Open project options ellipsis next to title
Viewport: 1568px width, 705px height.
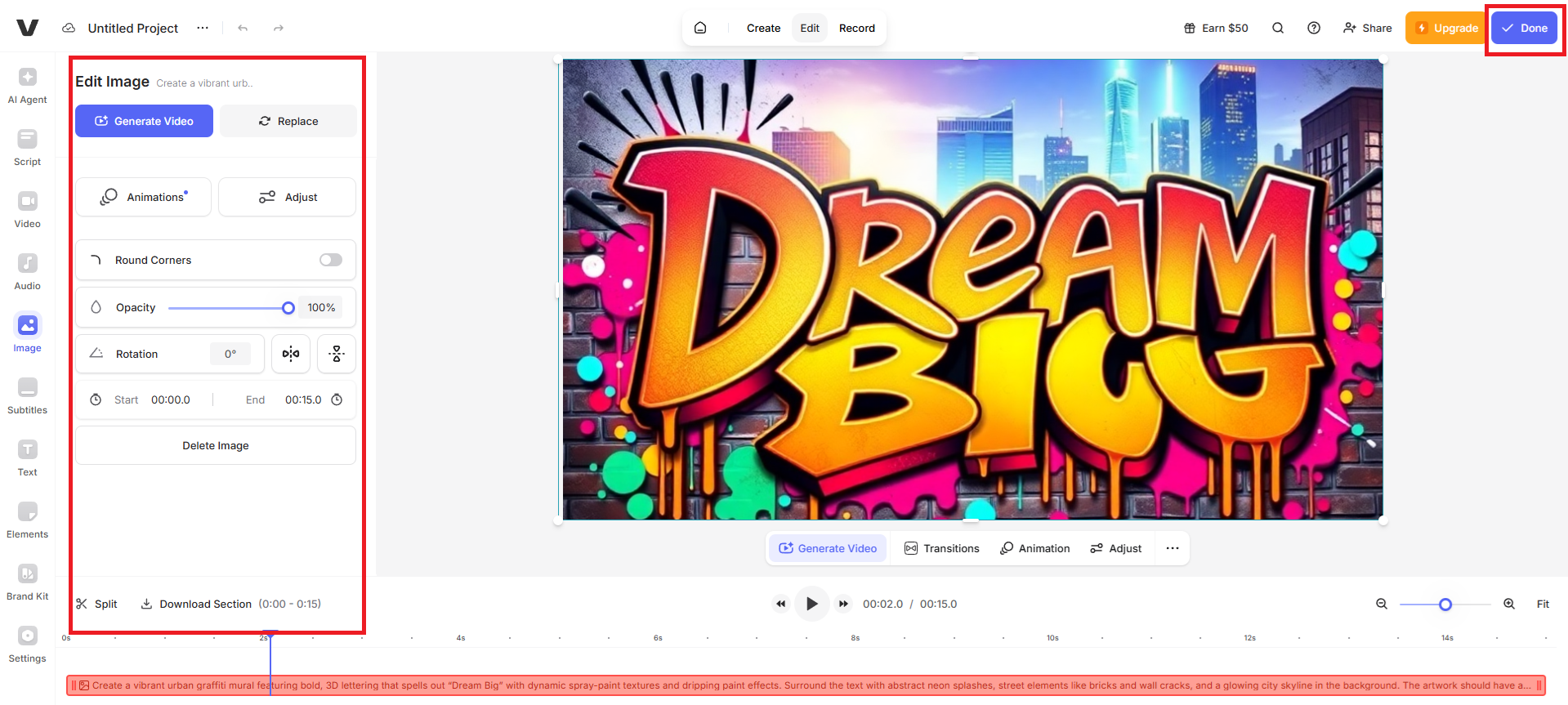pyautogui.click(x=203, y=28)
